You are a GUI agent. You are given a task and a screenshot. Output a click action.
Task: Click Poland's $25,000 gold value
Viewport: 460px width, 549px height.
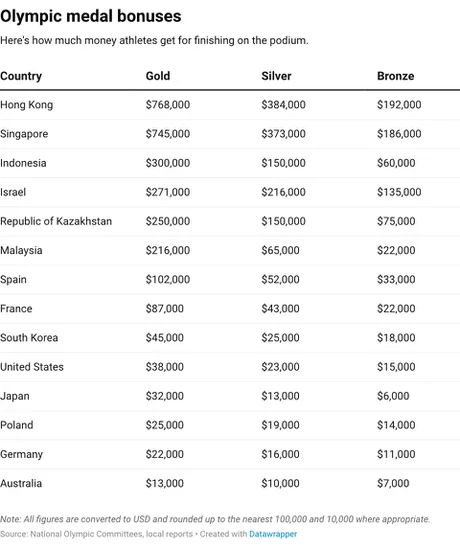tap(165, 425)
